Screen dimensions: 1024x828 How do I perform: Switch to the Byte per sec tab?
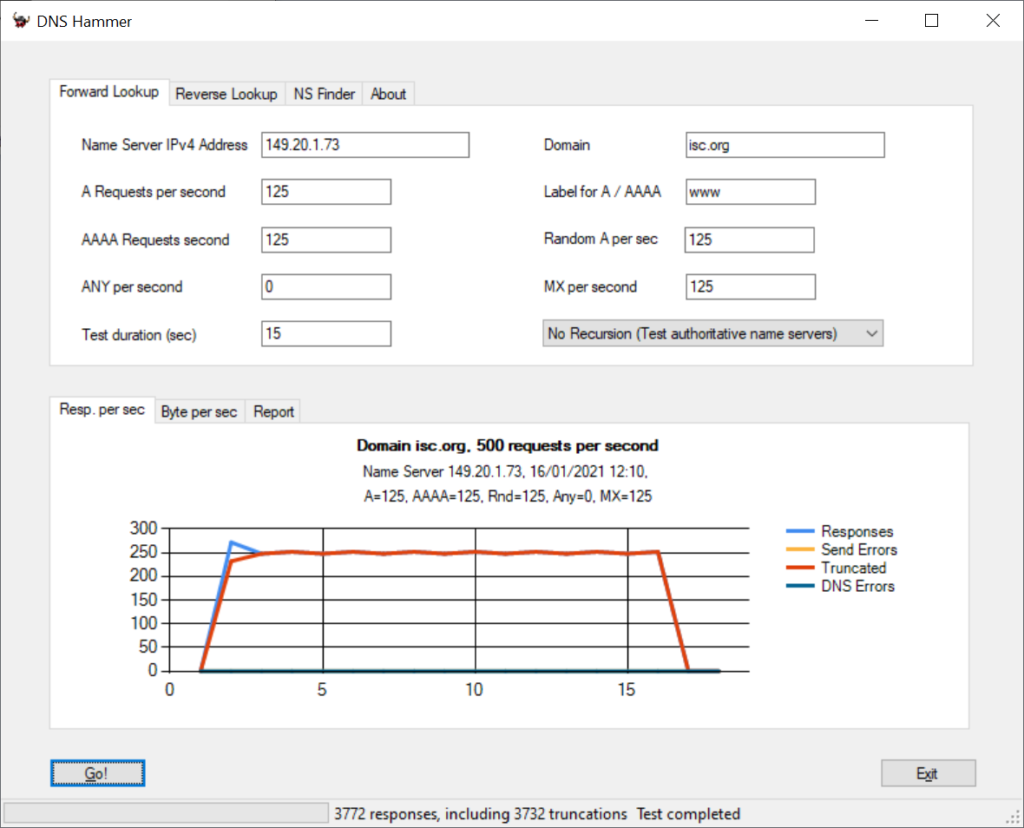199,411
